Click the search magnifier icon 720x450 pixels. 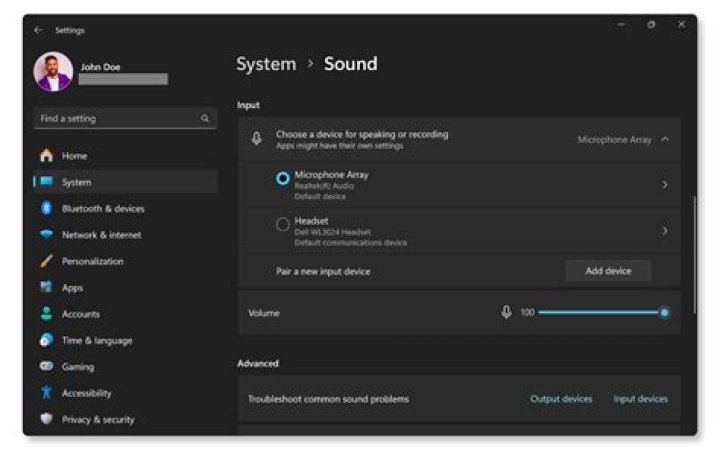click(x=205, y=119)
